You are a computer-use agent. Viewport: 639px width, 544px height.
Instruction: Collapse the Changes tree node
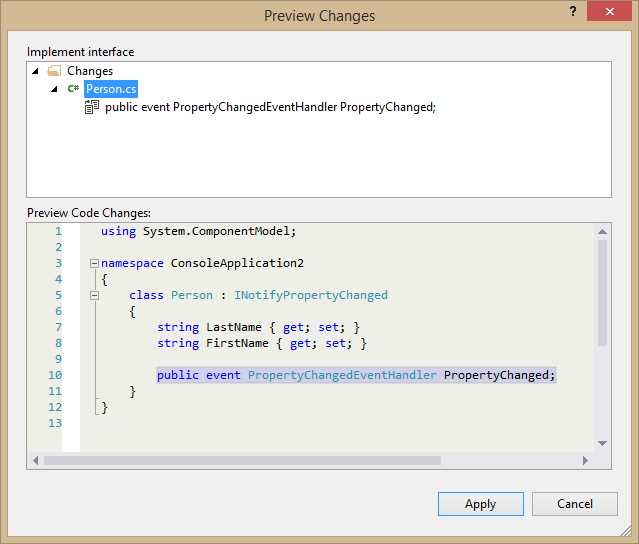coord(35,71)
